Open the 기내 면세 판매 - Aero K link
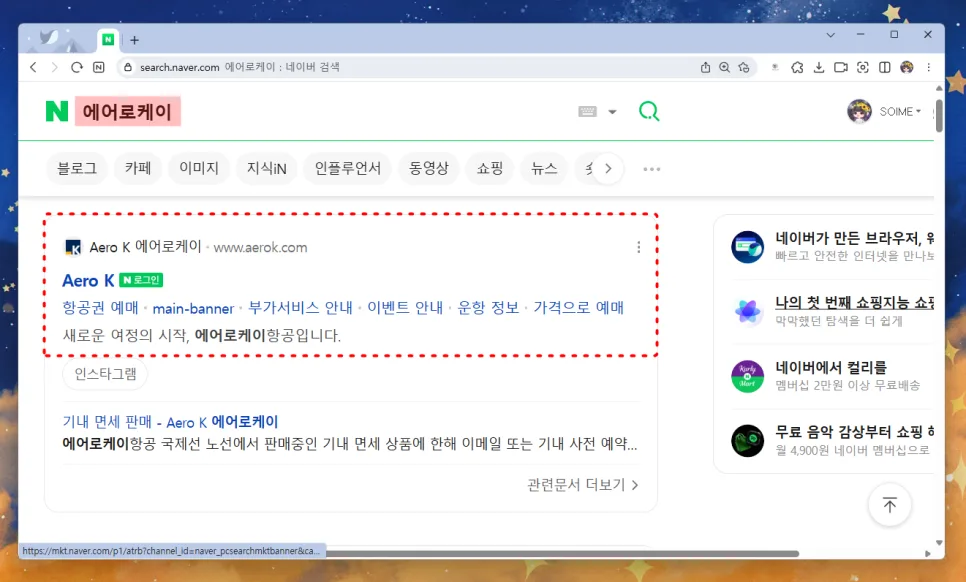 click(170, 422)
